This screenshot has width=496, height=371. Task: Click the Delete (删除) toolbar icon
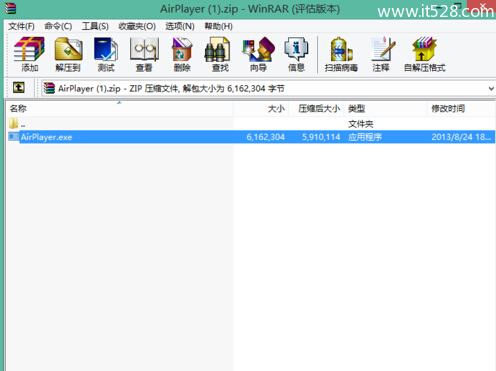[x=182, y=54]
